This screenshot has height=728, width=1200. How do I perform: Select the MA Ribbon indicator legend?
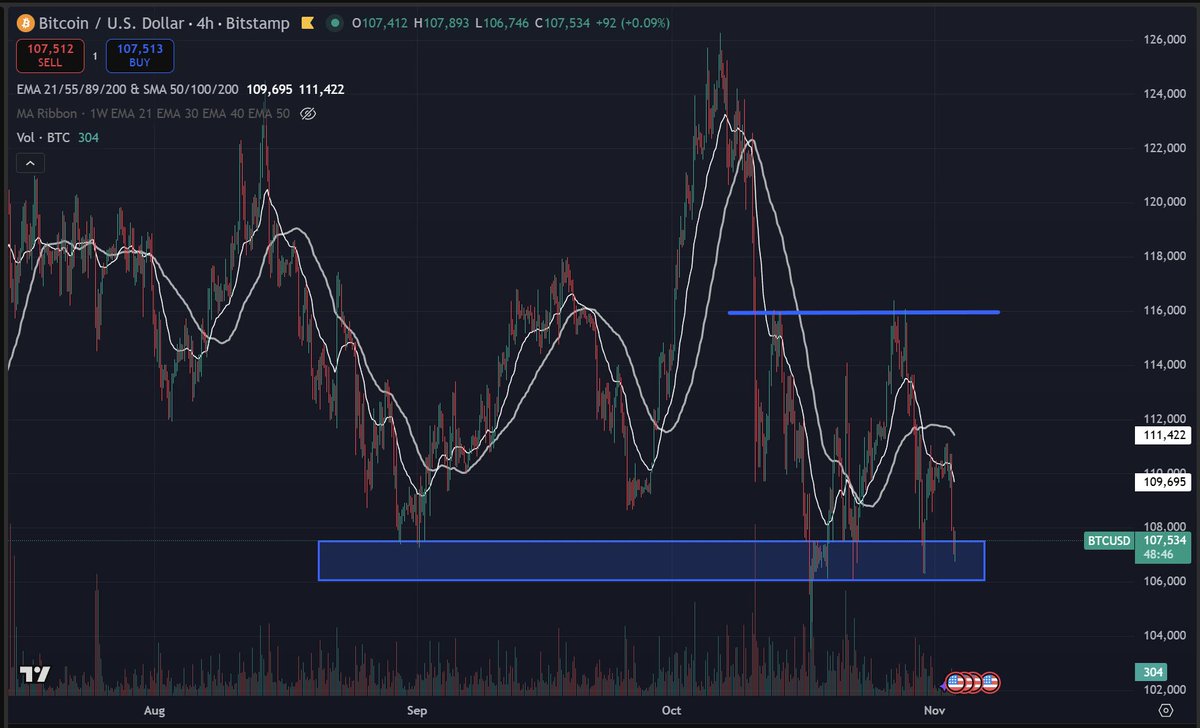click(153, 114)
